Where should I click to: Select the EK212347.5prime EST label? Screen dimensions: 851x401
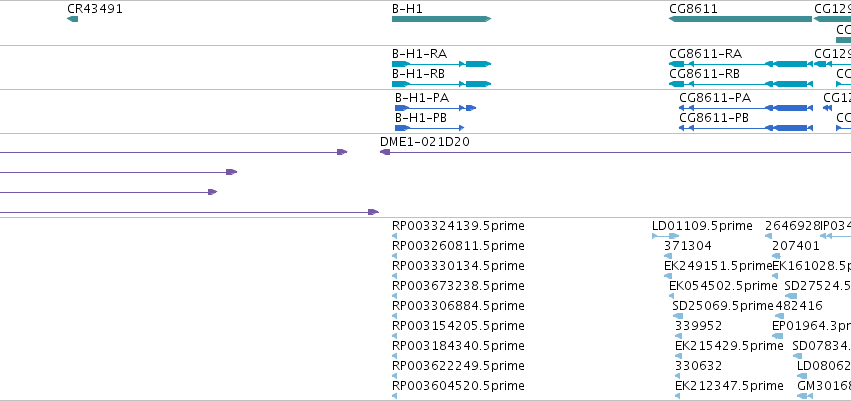coord(729,386)
